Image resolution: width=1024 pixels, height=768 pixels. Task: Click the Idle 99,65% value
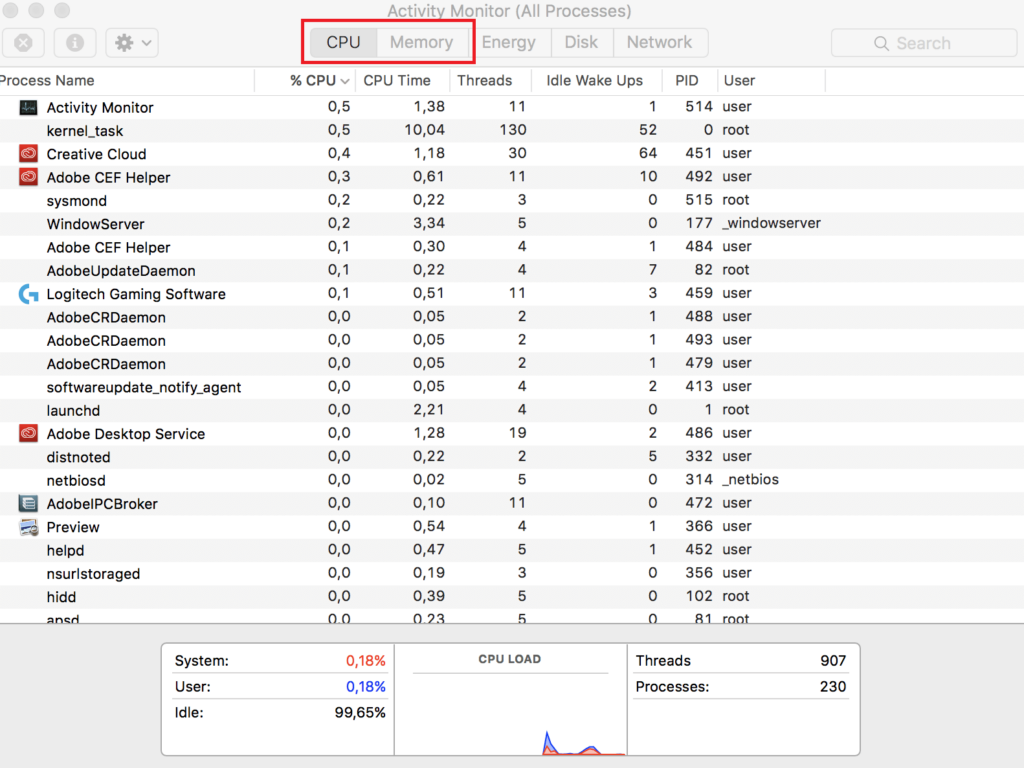[360, 712]
